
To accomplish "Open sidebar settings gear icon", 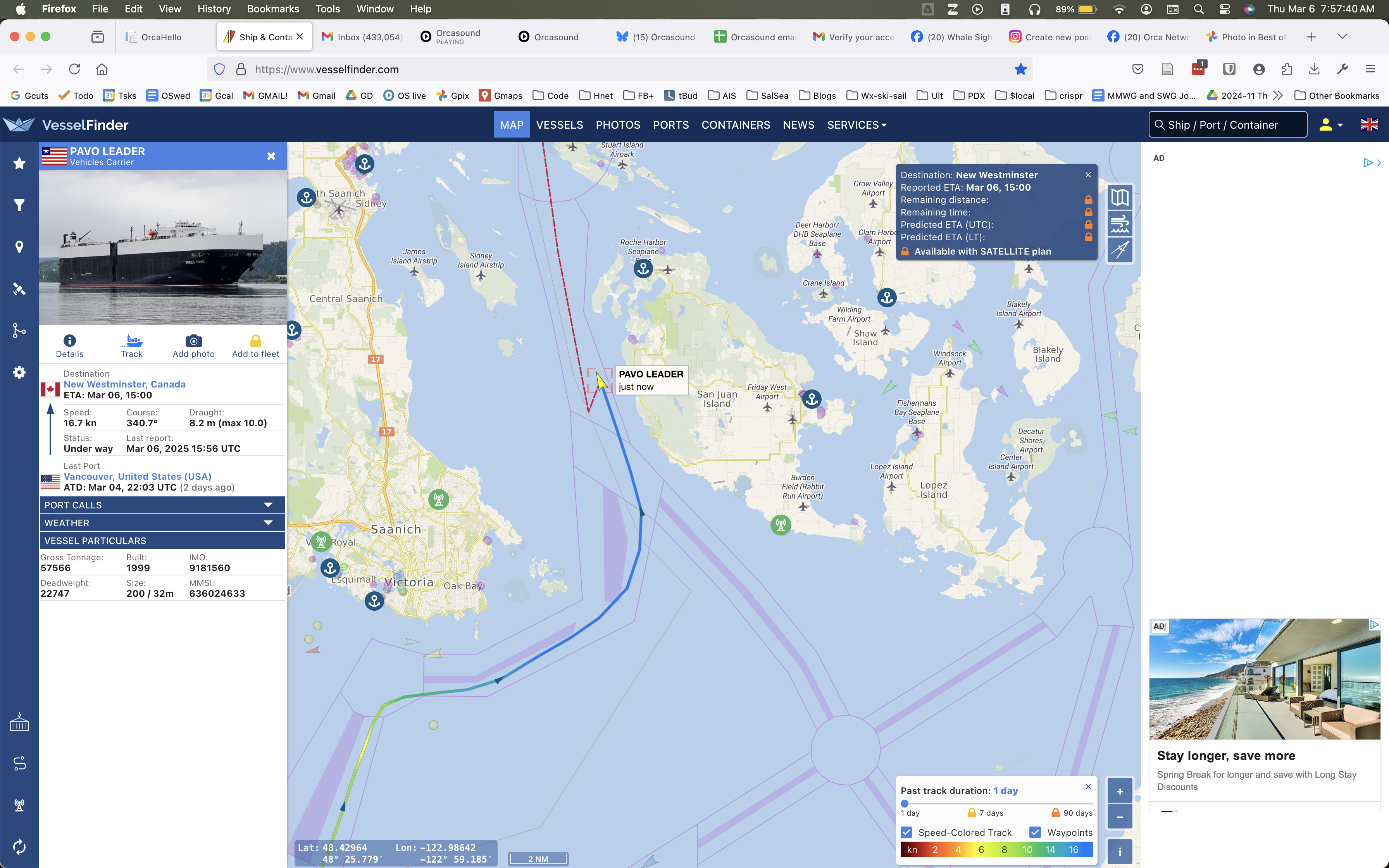I will [x=19, y=372].
